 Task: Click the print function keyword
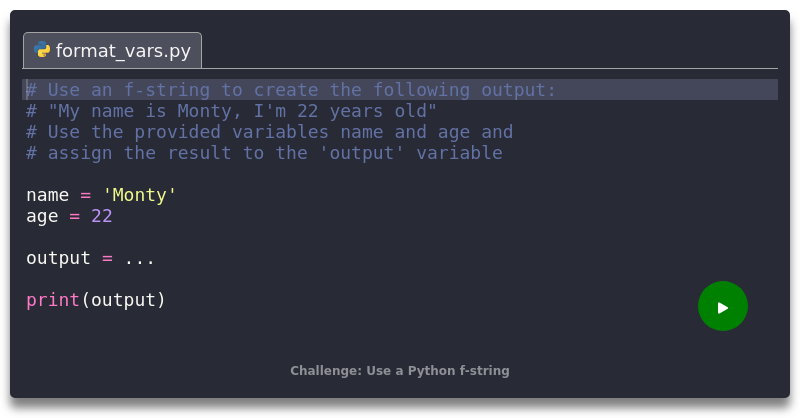pyautogui.click(x=52, y=300)
